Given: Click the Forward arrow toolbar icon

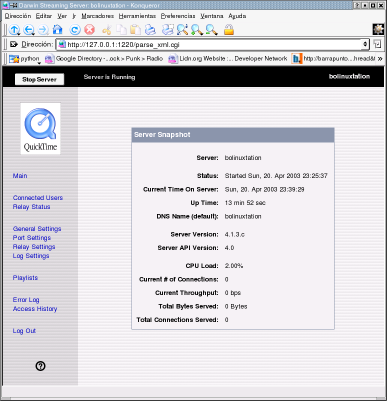Looking at the screenshot, I should click(43, 30).
